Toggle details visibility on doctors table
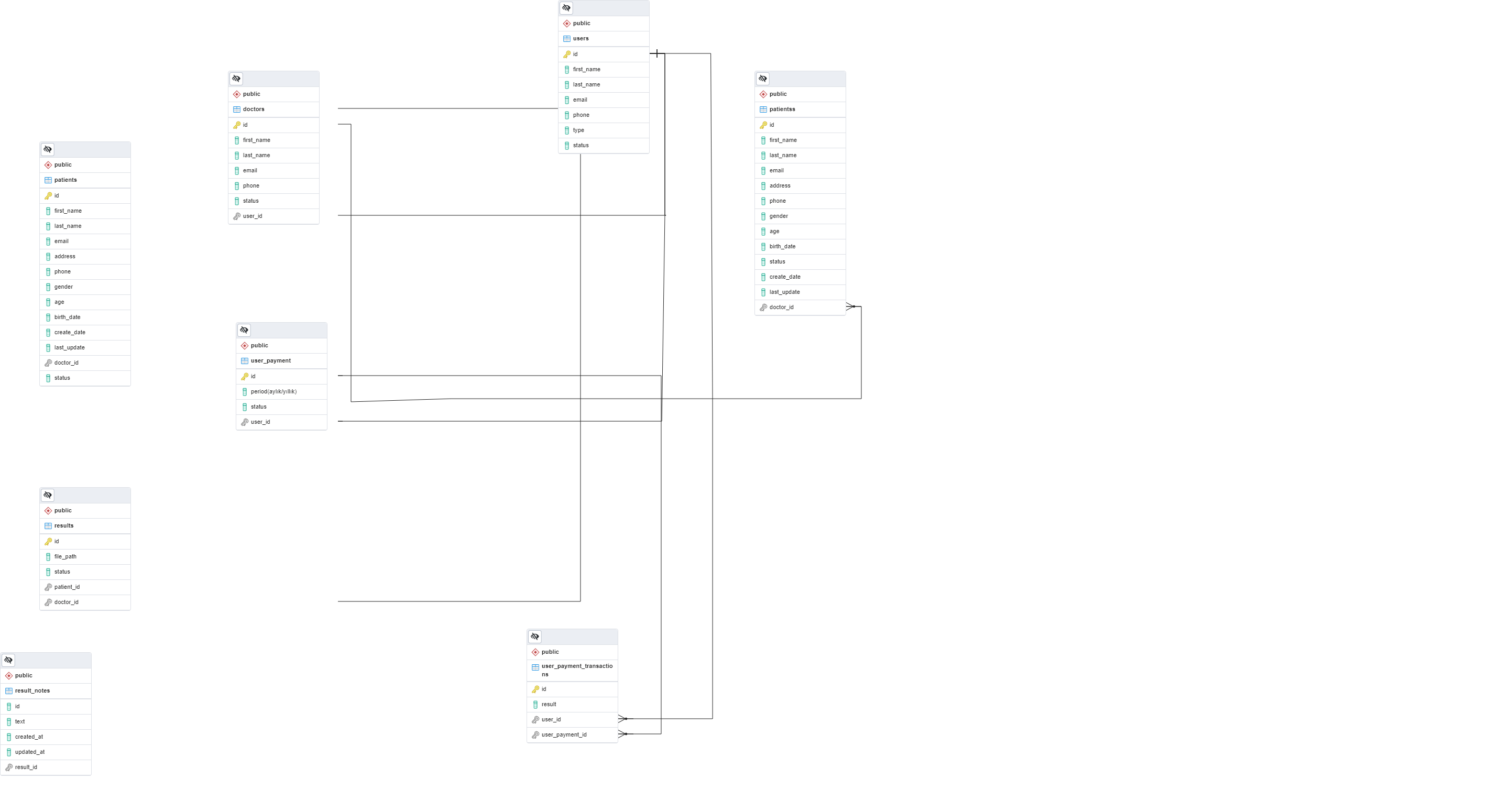This screenshot has width=1511, height=812. tap(236, 79)
